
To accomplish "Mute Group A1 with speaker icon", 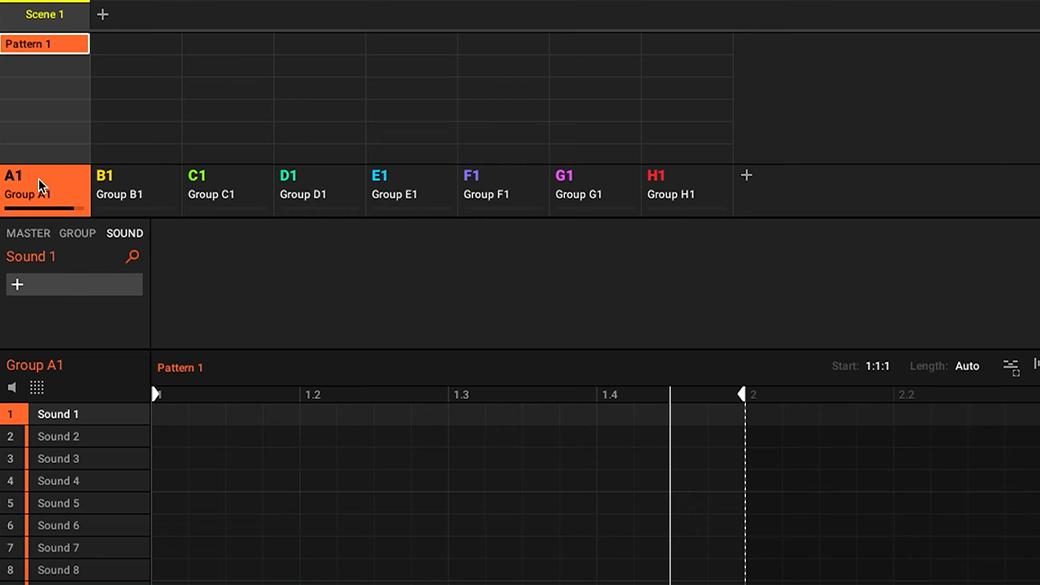I will [x=12, y=387].
